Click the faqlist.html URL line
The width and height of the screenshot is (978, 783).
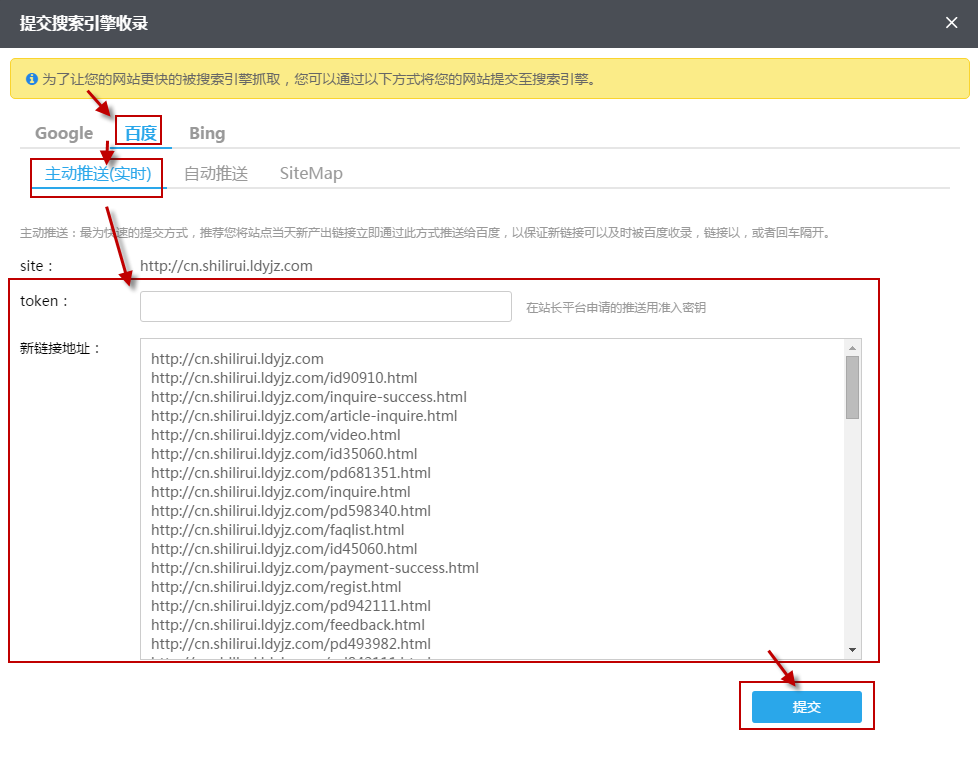click(x=277, y=530)
